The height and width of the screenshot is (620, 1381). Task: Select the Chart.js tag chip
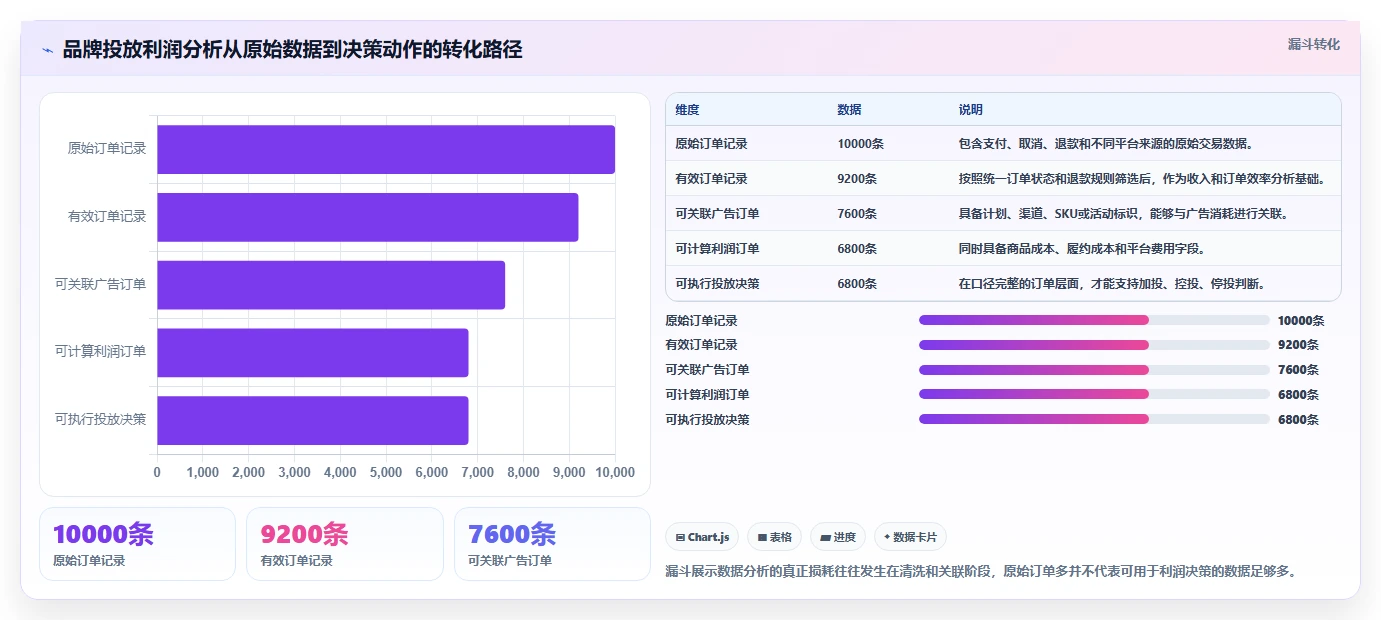coord(702,537)
